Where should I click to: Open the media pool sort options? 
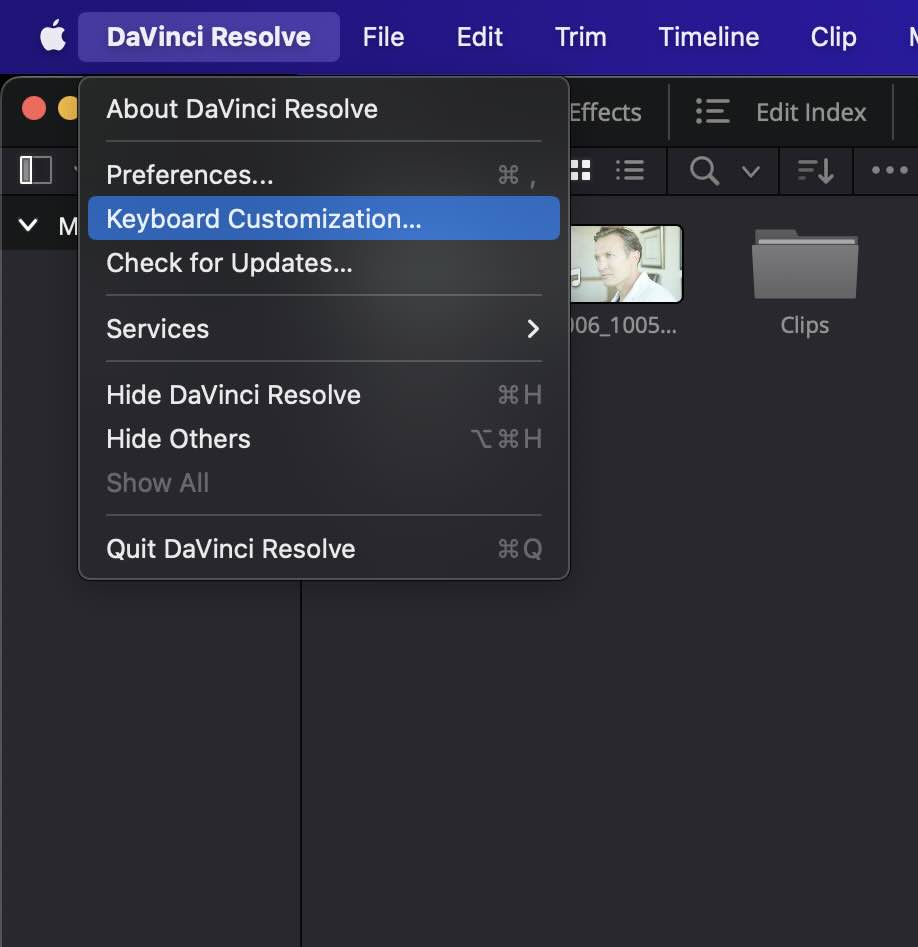click(x=816, y=171)
